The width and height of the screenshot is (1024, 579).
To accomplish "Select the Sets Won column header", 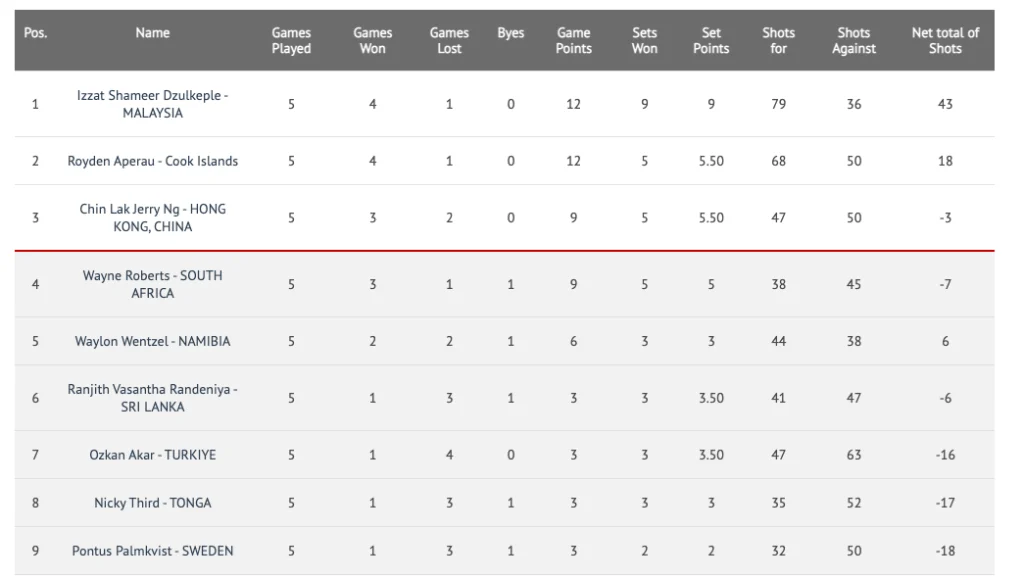I will tap(644, 41).
